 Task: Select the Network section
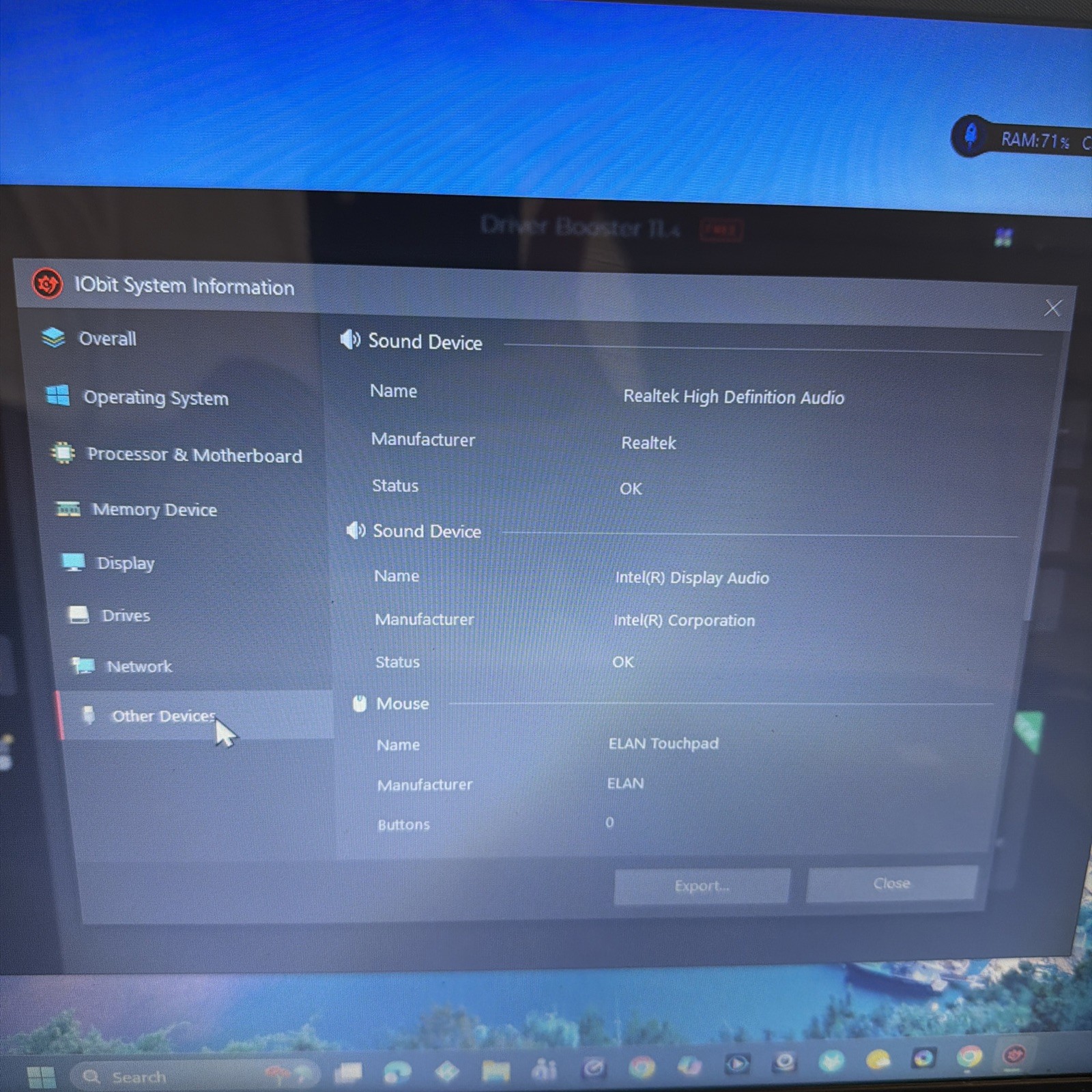[139, 666]
